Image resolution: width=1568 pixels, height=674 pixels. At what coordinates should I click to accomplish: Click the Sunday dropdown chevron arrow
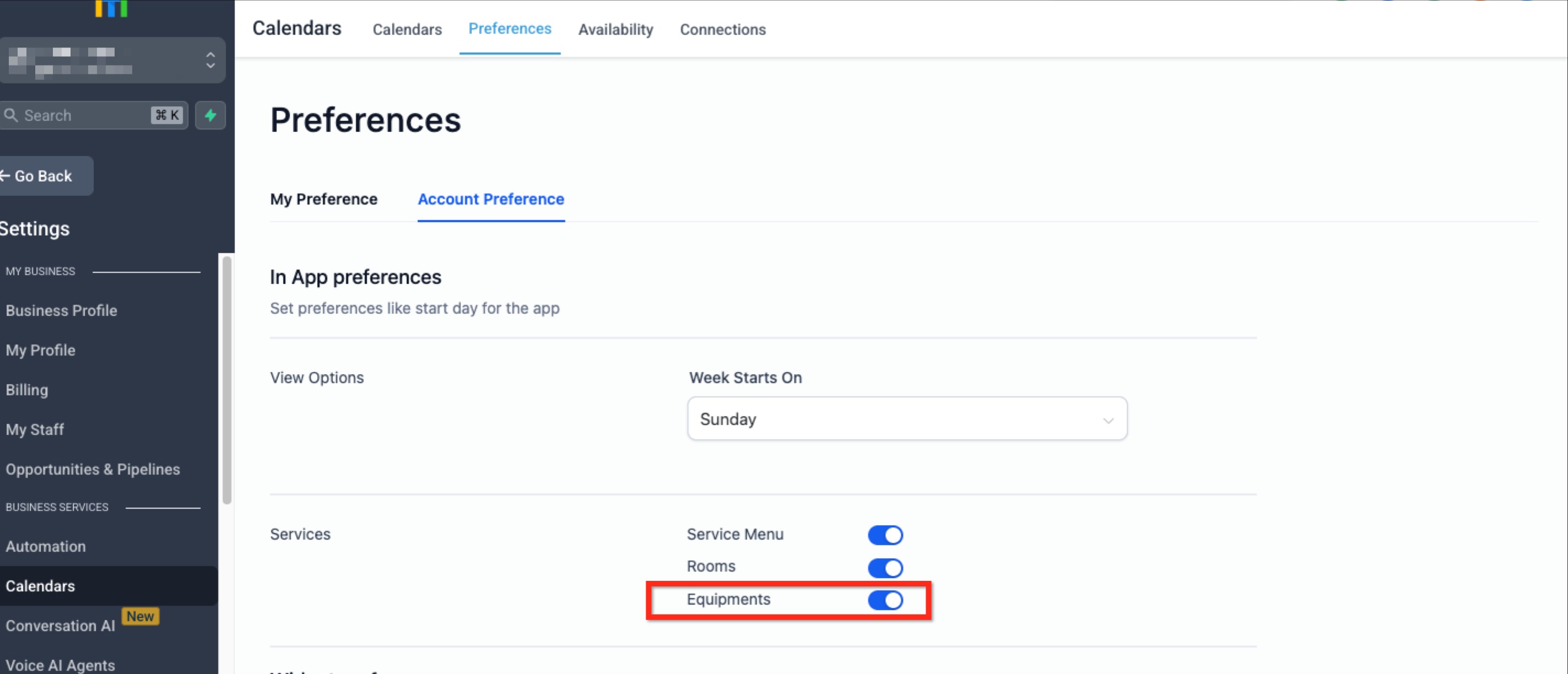pos(1107,420)
